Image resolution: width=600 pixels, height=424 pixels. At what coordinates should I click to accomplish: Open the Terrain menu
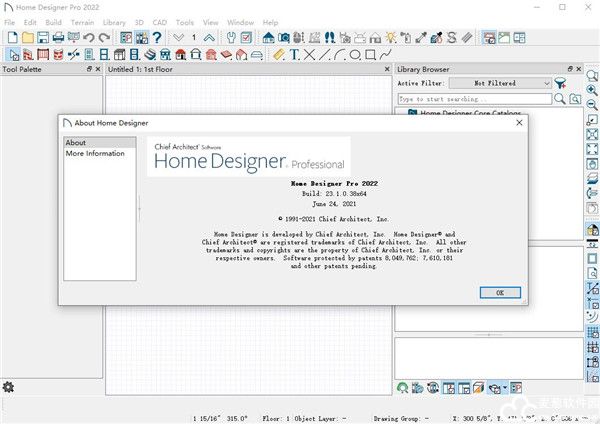click(82, 21)
